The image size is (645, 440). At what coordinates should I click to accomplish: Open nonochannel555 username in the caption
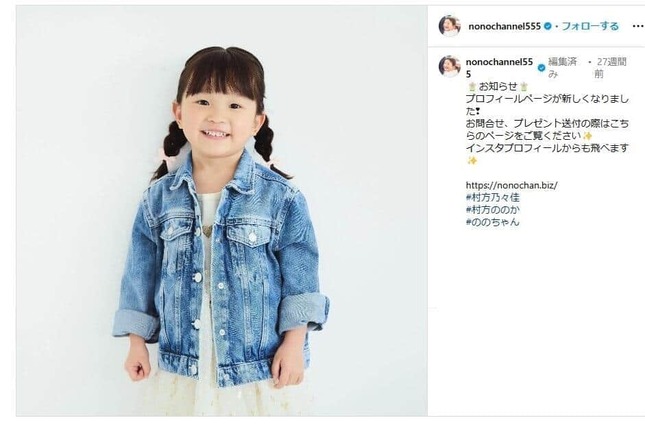pyautogui.click(x=499, y=68)
